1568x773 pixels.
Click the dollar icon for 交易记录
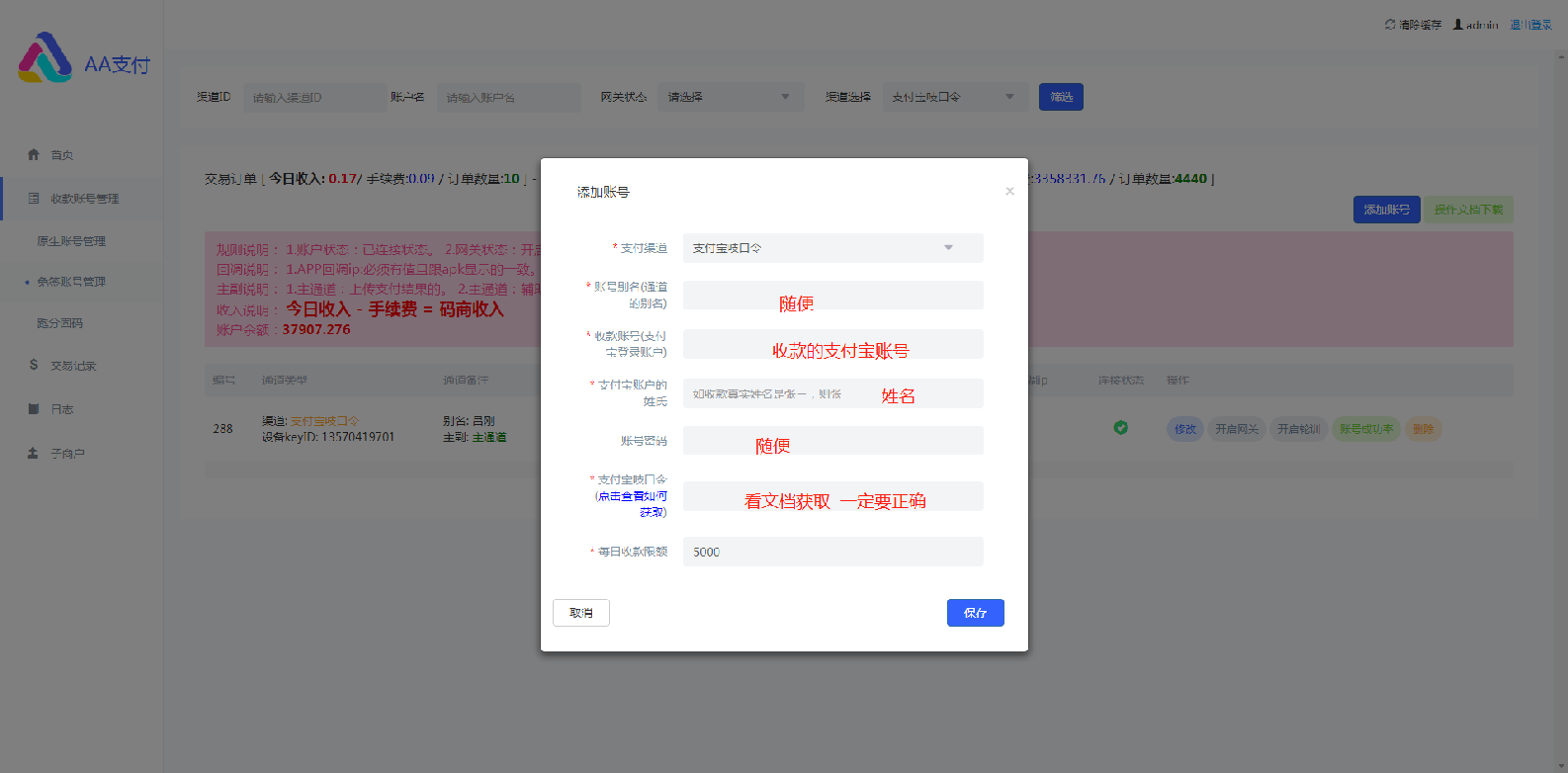click(x=34, y=365)
